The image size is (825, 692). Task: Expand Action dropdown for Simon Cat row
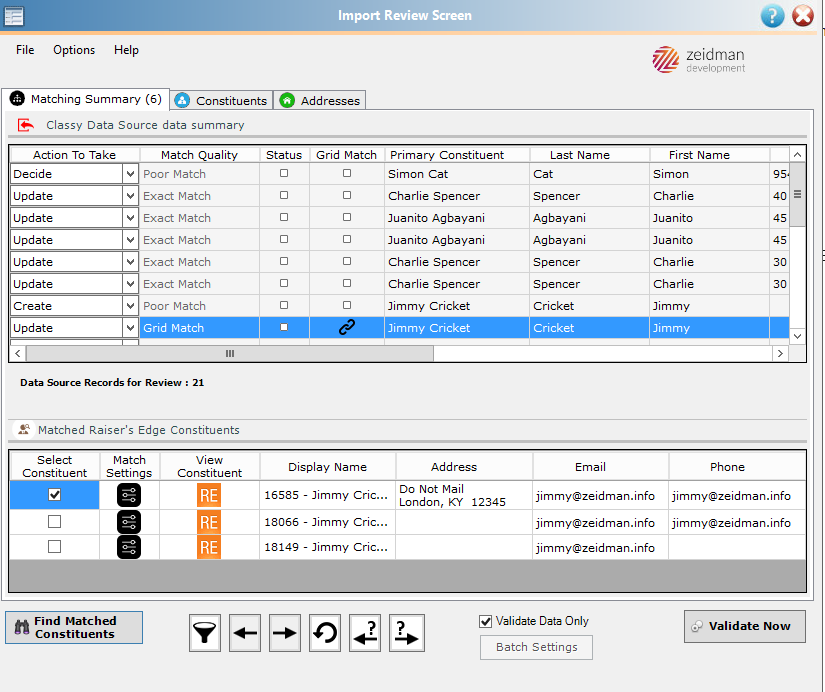[x=130, y=174]
